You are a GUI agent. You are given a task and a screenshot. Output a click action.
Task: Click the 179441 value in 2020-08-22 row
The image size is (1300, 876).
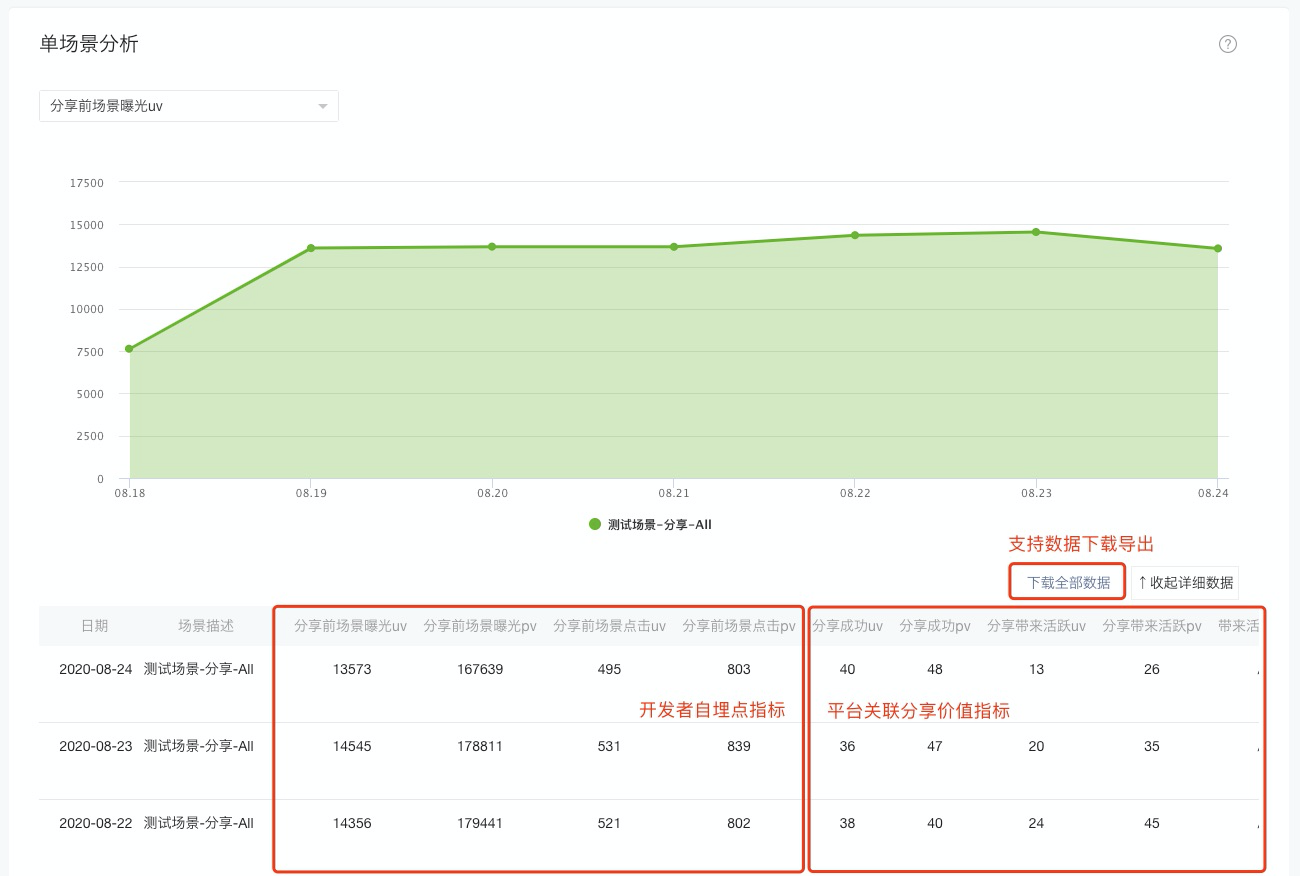(478, 823)
